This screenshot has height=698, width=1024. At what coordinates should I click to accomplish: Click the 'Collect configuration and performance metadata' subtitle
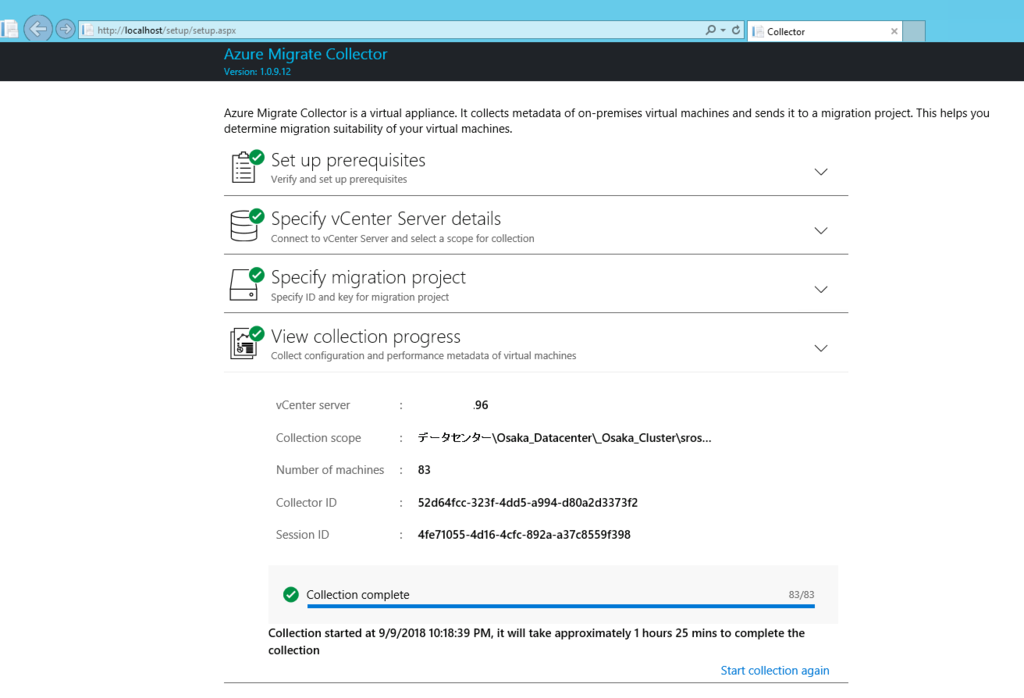pyautogui.click(x=424, y=356)
